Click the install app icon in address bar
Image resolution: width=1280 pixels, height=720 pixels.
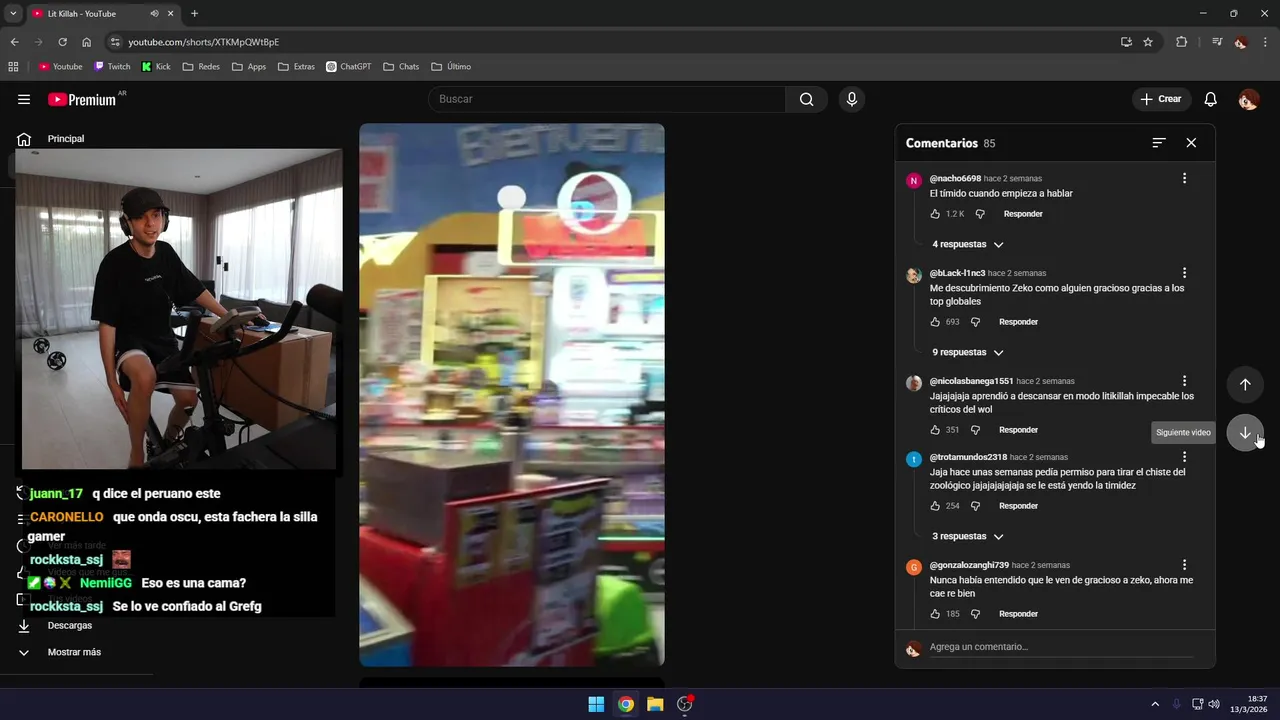pyautogui.click(x=1126, y=42)
